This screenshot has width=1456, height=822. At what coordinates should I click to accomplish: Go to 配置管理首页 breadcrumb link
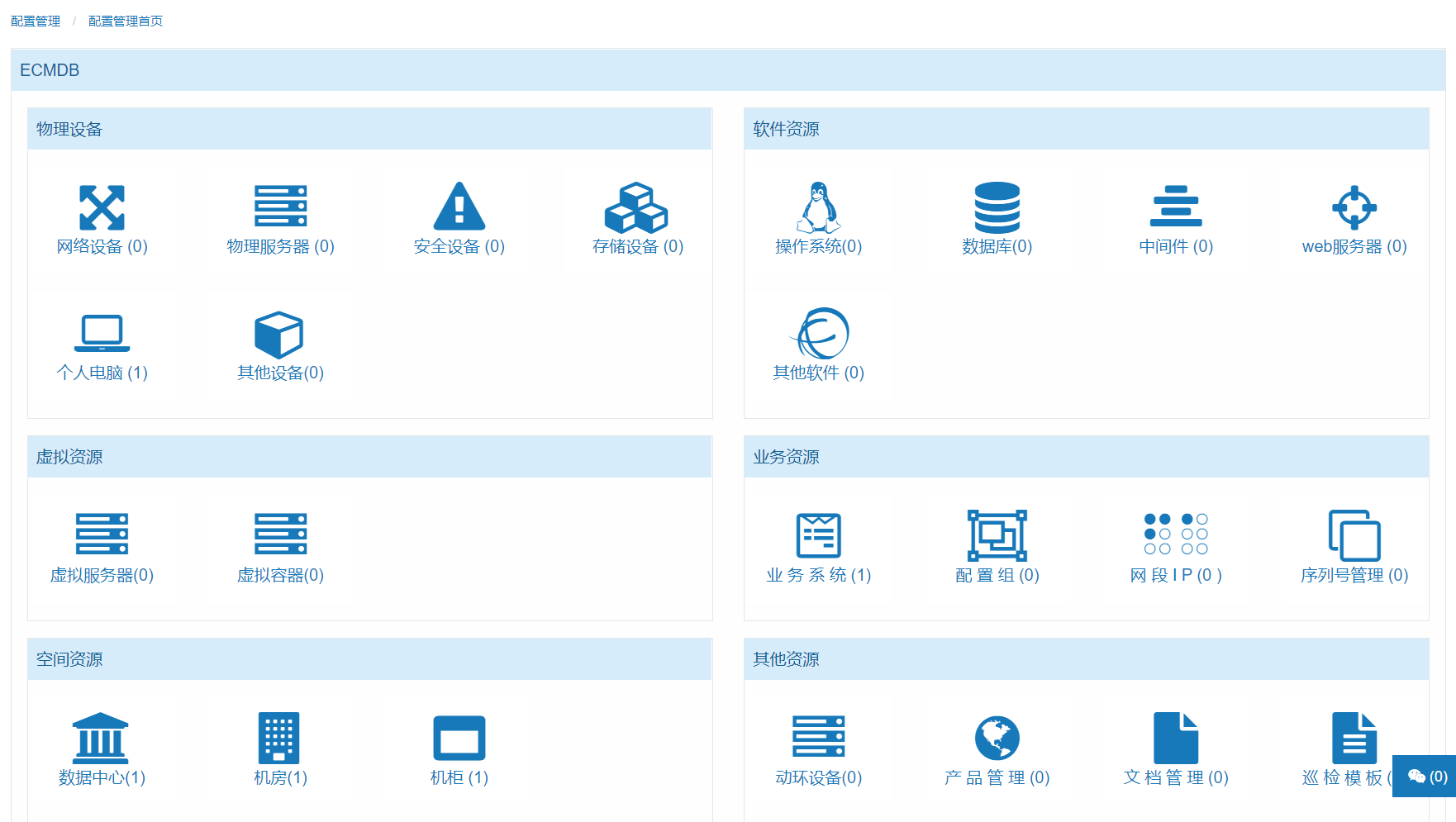126,21
